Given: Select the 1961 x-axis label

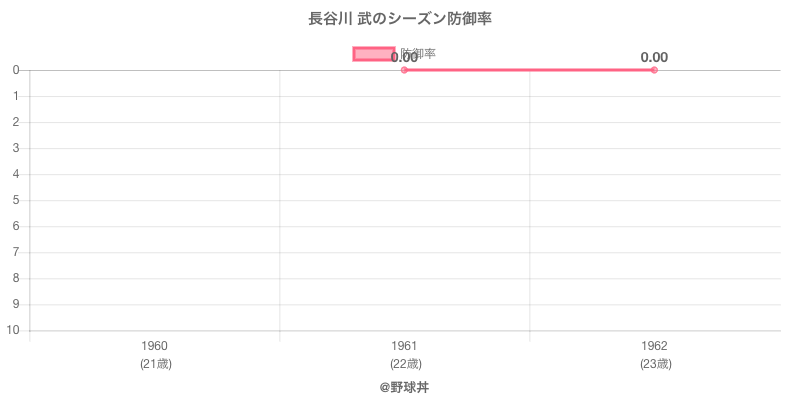Looking at the screenshot, I should (x=405, y=346).
